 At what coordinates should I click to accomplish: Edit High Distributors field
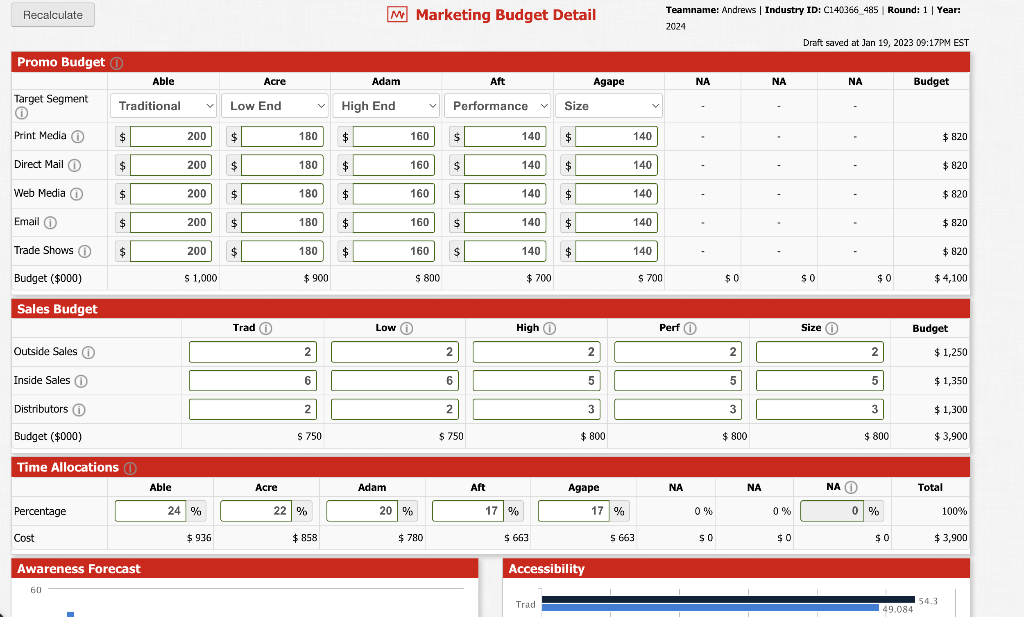point(536,409)
